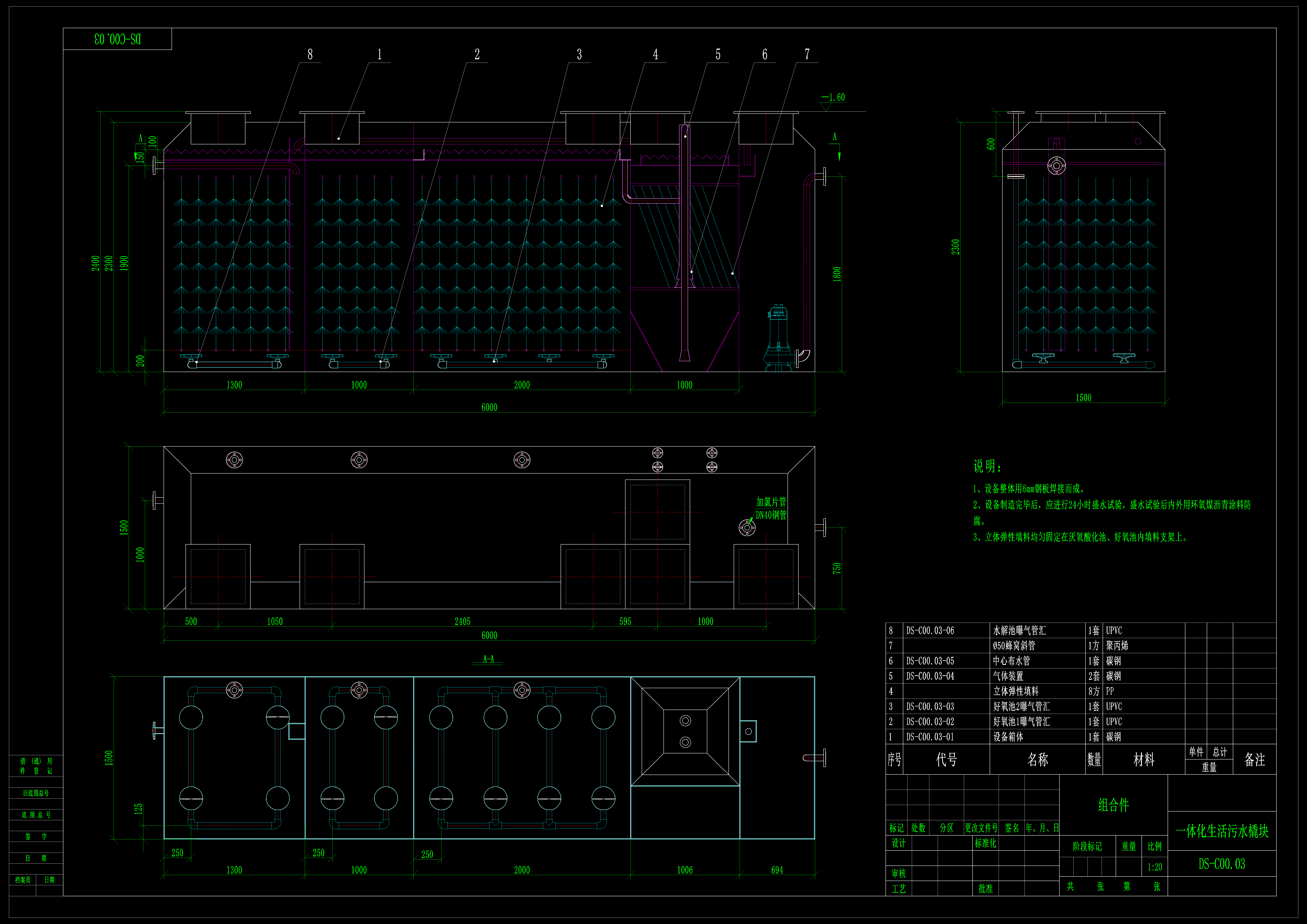1307x924 pixels.
Task: Select the 1006 dimension in section A-A
Action: click(685, 870)
